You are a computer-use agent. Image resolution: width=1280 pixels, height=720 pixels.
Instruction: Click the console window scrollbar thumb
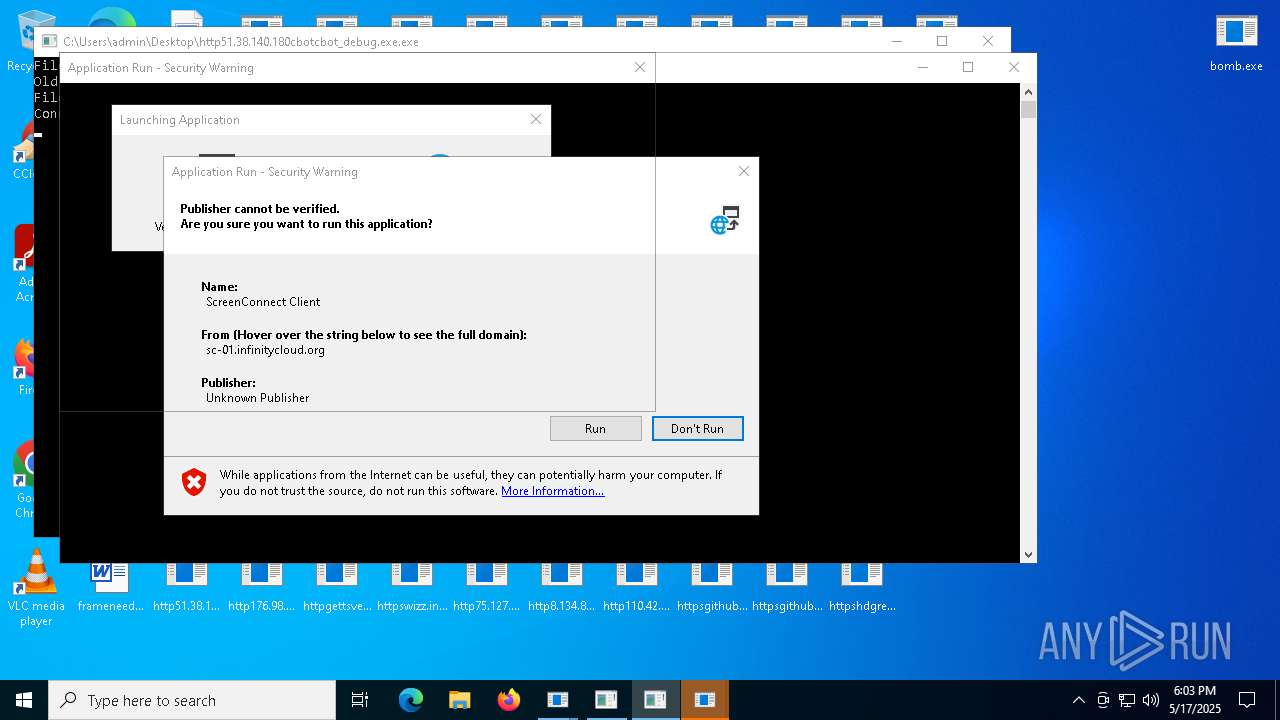[1028, 109]
